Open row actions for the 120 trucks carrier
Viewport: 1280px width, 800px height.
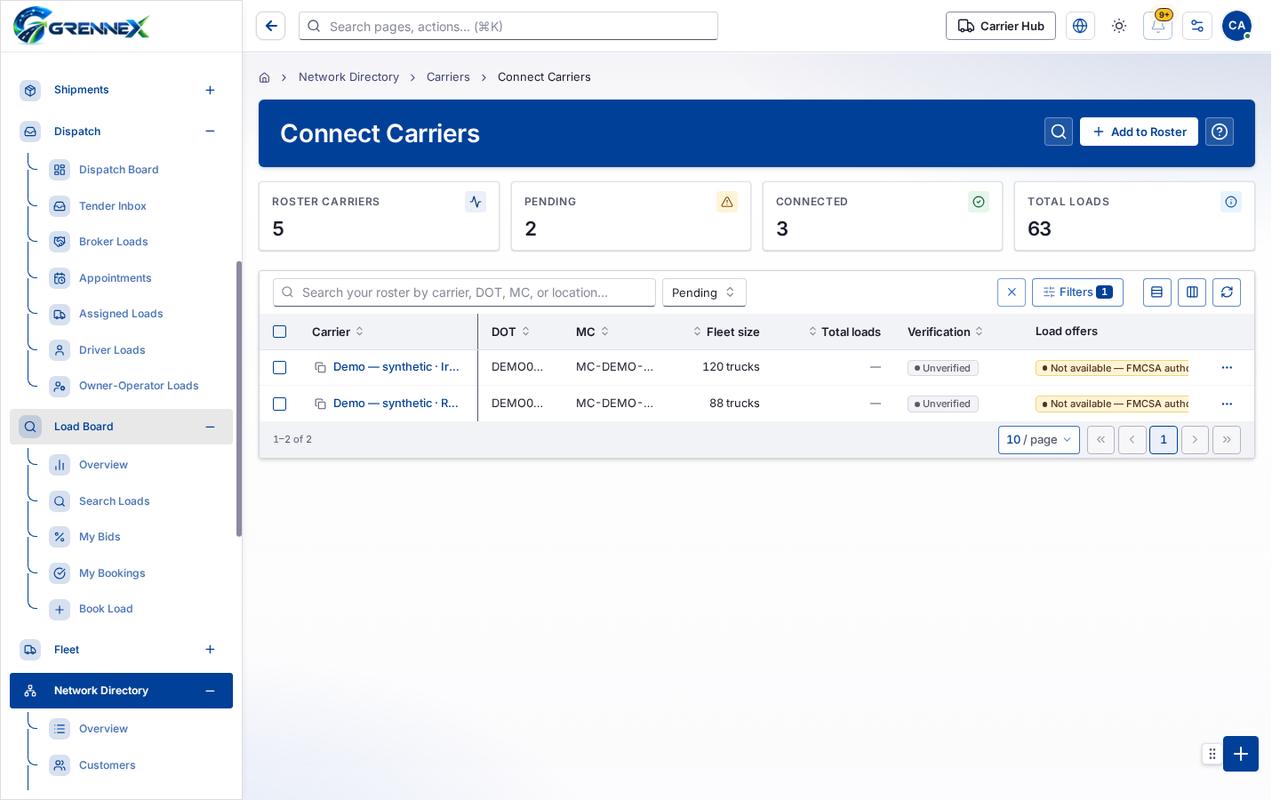tap(1227, 368)
